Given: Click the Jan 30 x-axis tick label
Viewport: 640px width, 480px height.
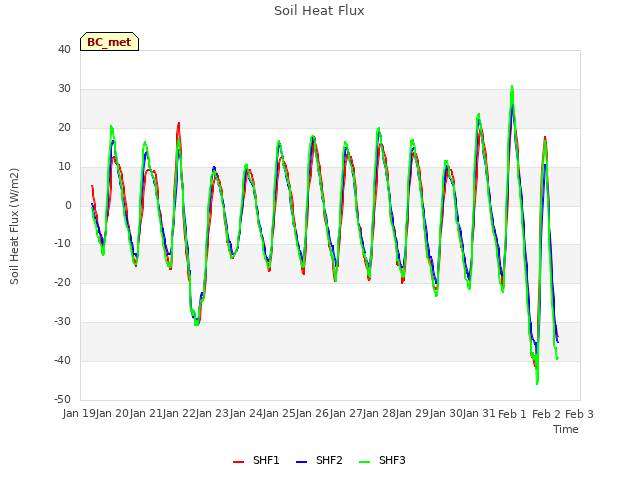Looking at the screenshot, I should point(447,414).
